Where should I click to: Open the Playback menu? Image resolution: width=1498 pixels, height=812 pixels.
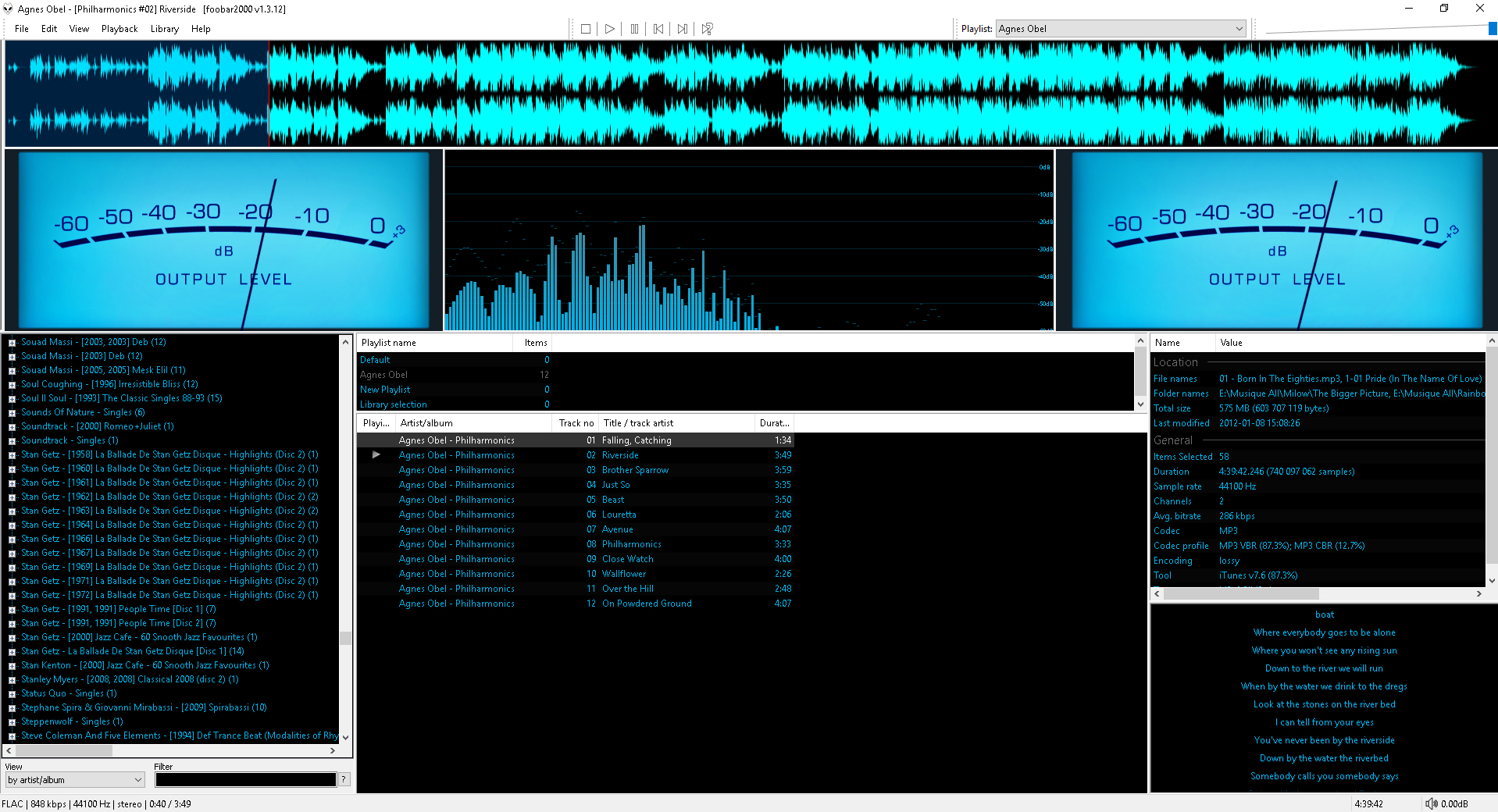pos(119,29)
